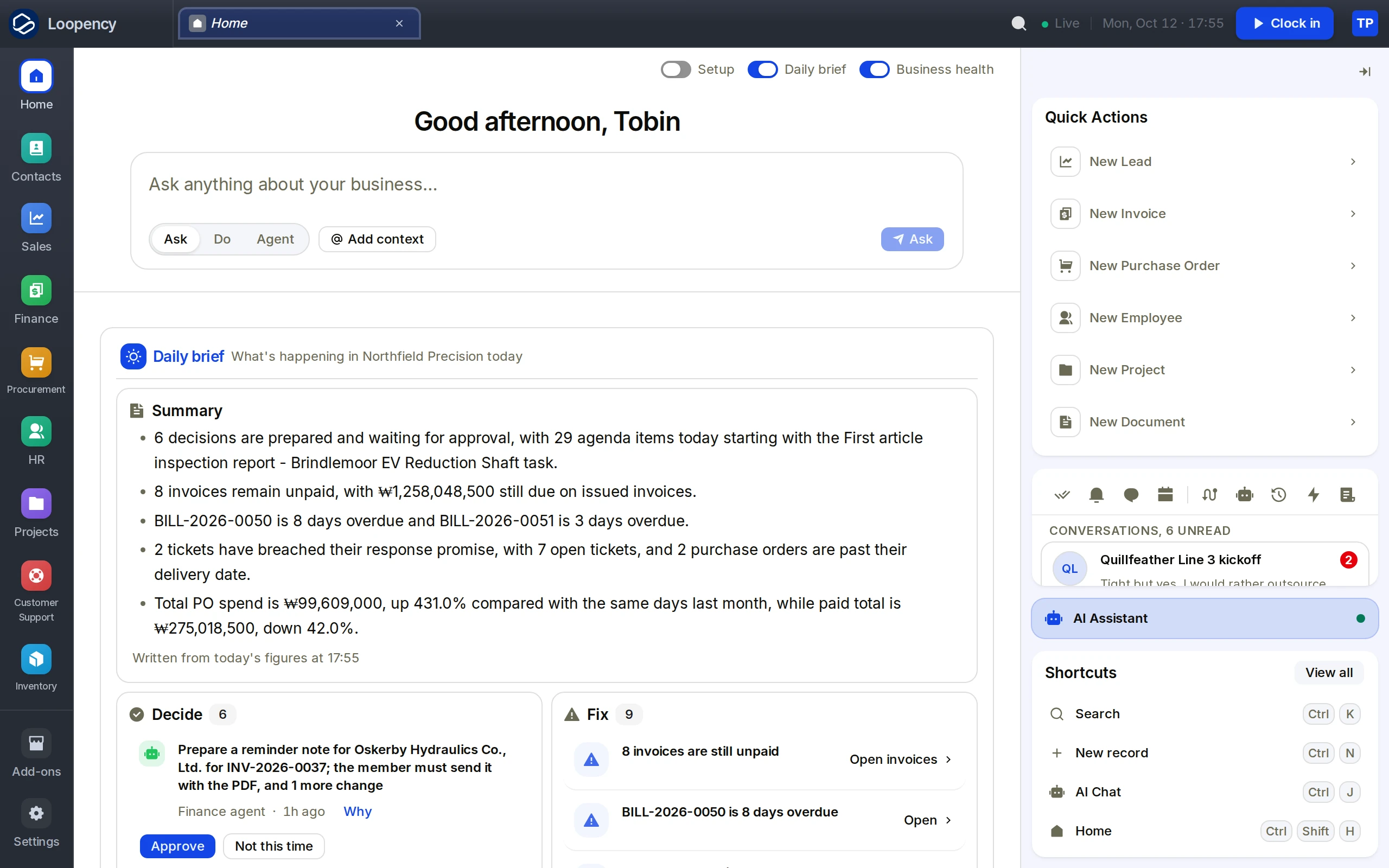Expand the New Invoice quick action

(1204, 214)
